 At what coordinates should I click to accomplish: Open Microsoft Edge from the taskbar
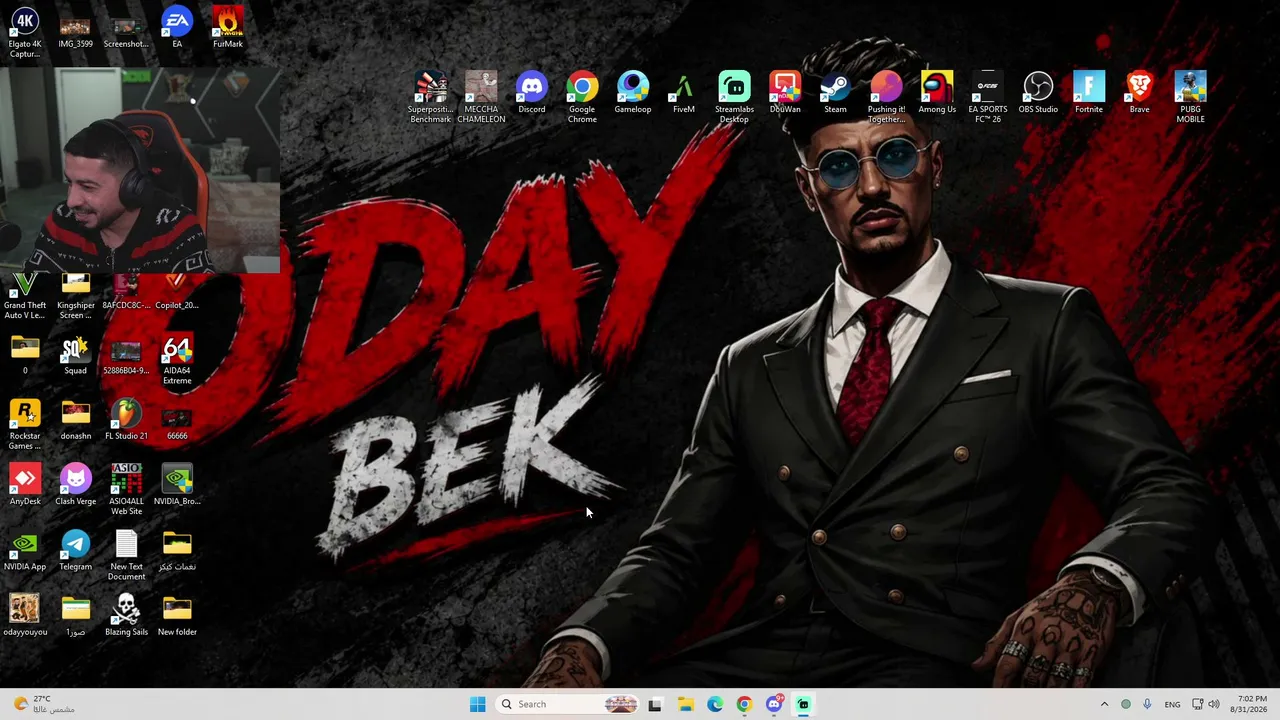[715, 704]
